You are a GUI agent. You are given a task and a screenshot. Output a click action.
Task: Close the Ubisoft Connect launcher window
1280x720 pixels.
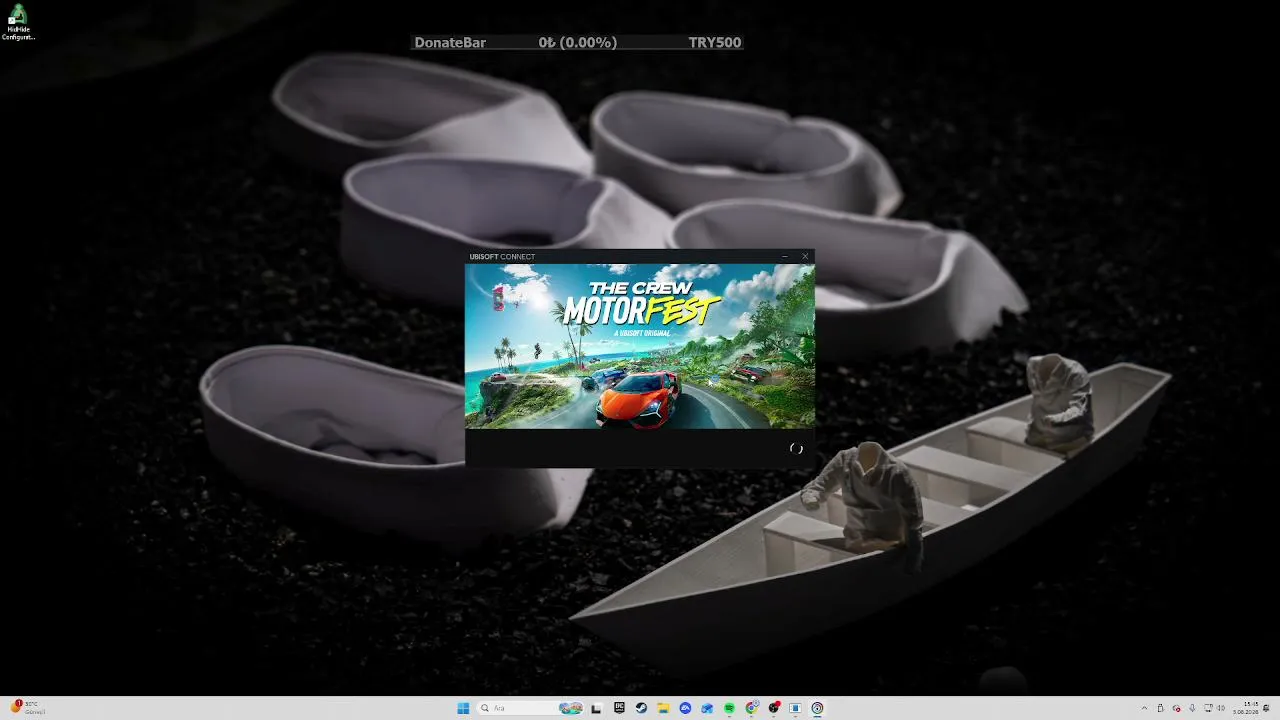click(805, 256)
